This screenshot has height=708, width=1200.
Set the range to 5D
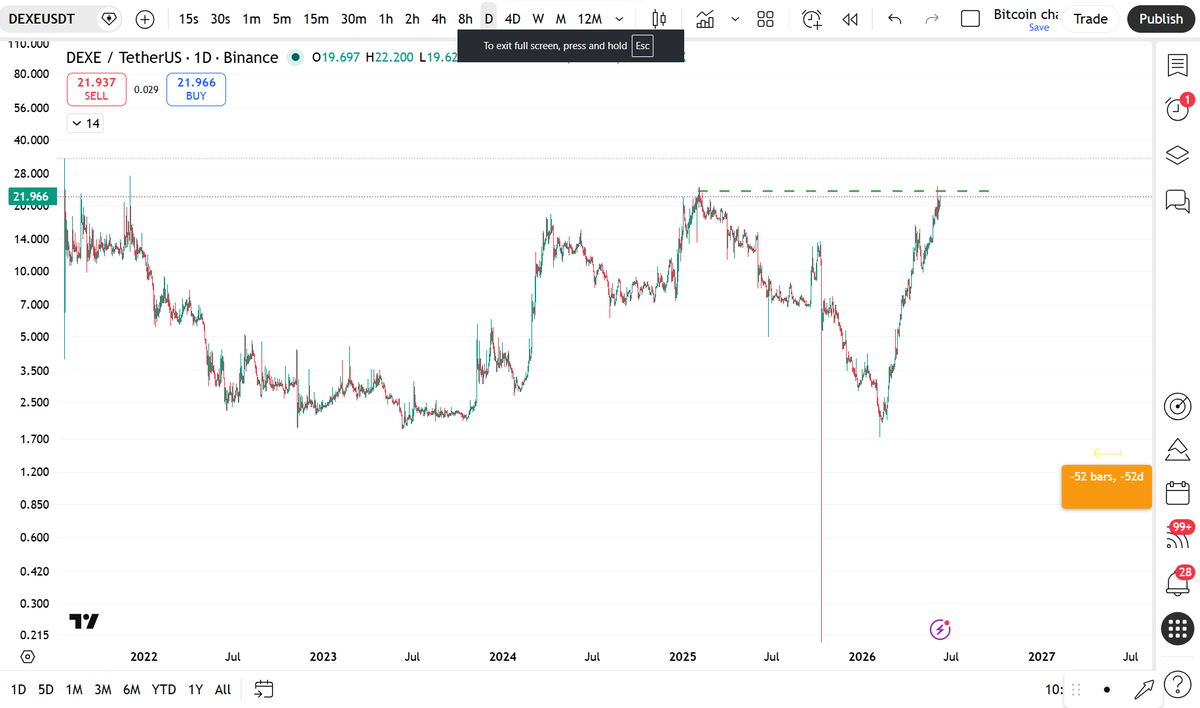coord(46,689)
